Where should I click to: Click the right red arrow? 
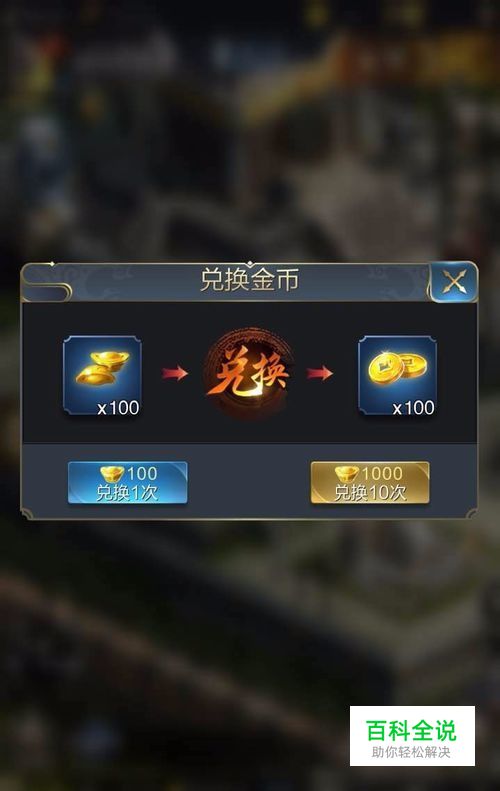point(320,373)
